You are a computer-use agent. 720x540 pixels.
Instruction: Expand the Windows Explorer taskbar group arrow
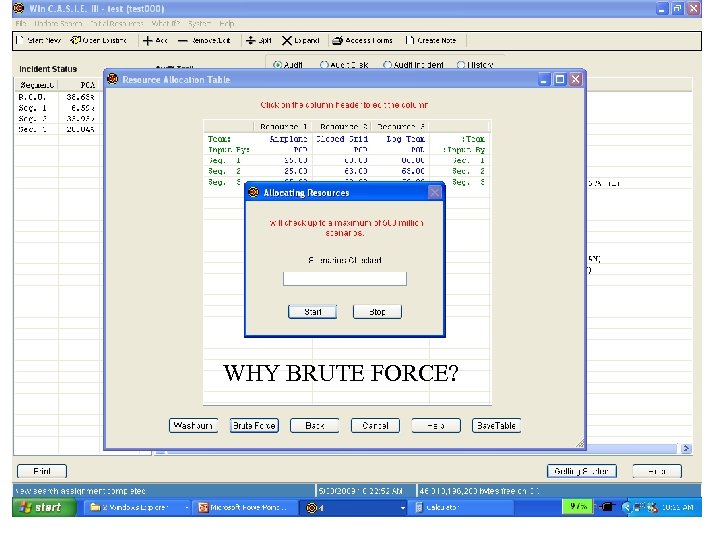[187, 508]
